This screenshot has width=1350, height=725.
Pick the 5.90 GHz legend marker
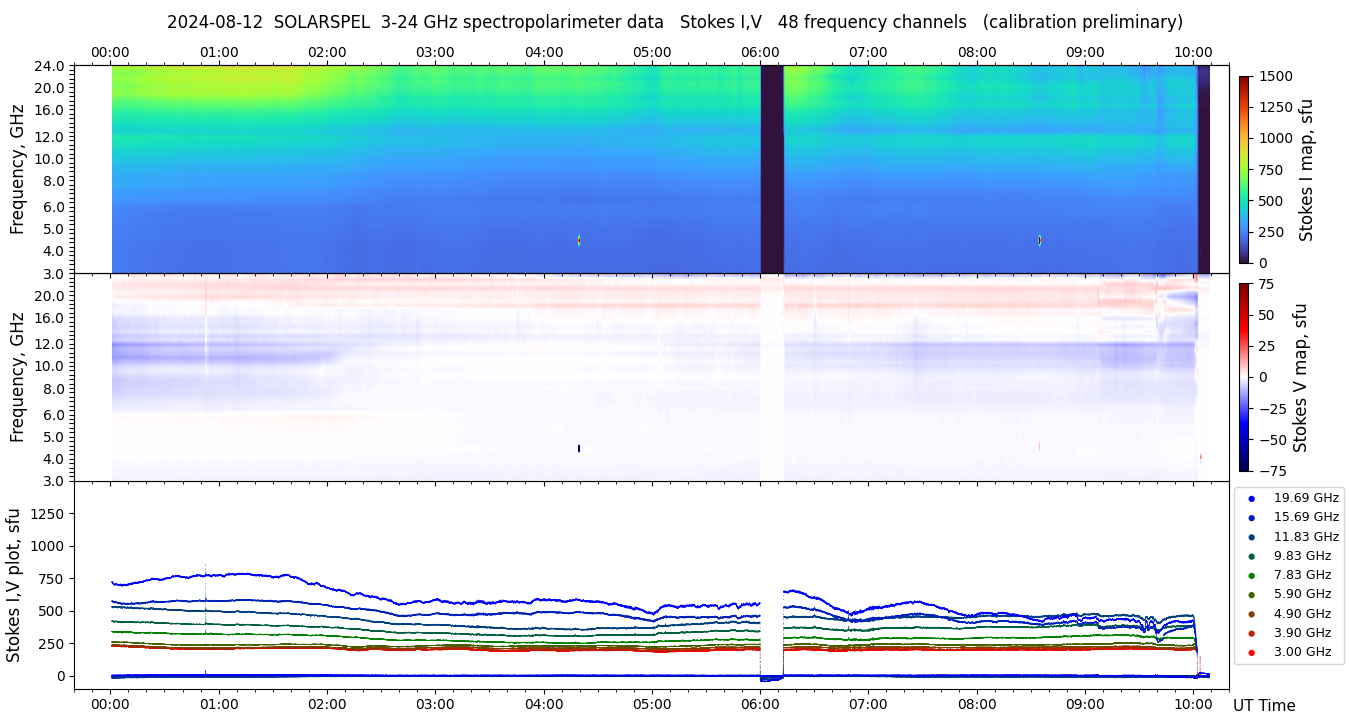(x=1251, y=595)
